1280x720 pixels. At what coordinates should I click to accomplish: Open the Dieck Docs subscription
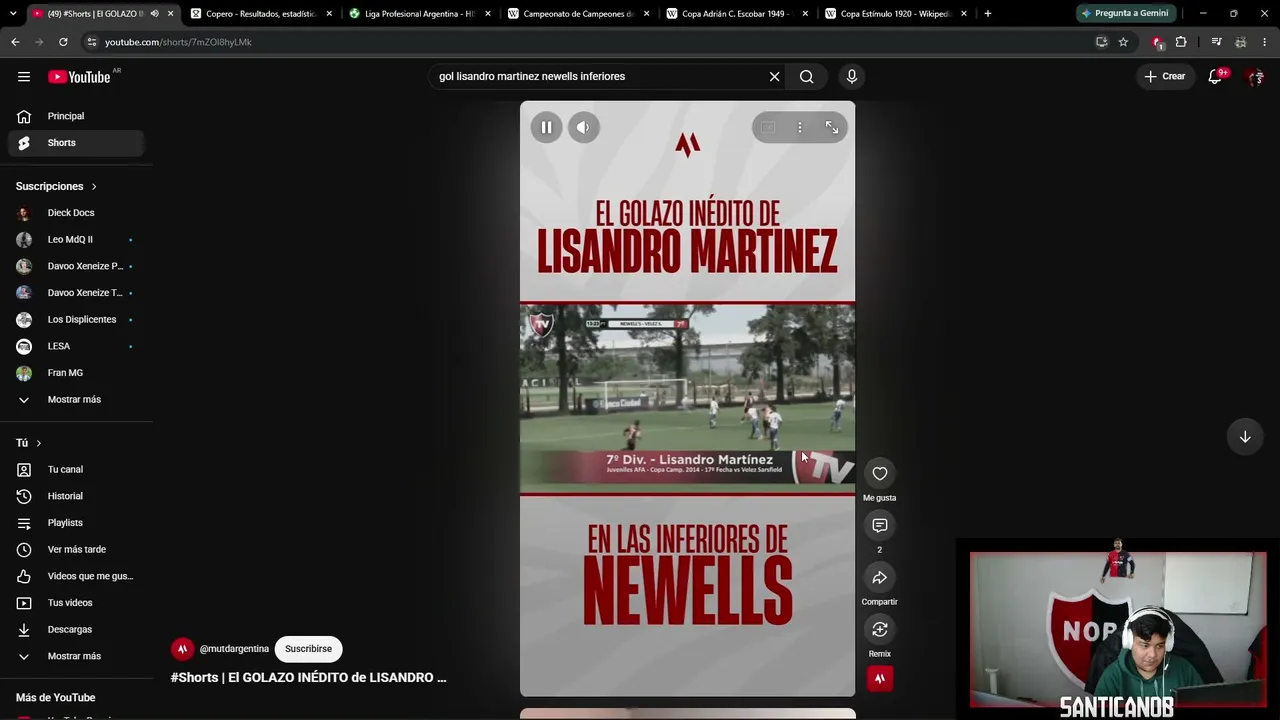[76, 213]
